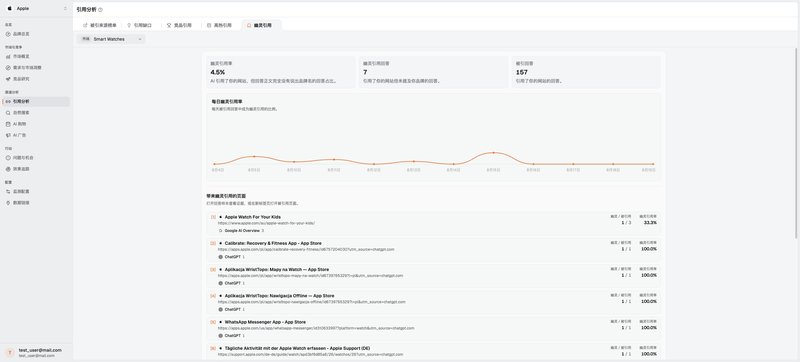Image resolution: width=800 pixels, height=362 pixels.
Task: Click ChatGPT icon under Calibrate row
Action: pos(220,257)
